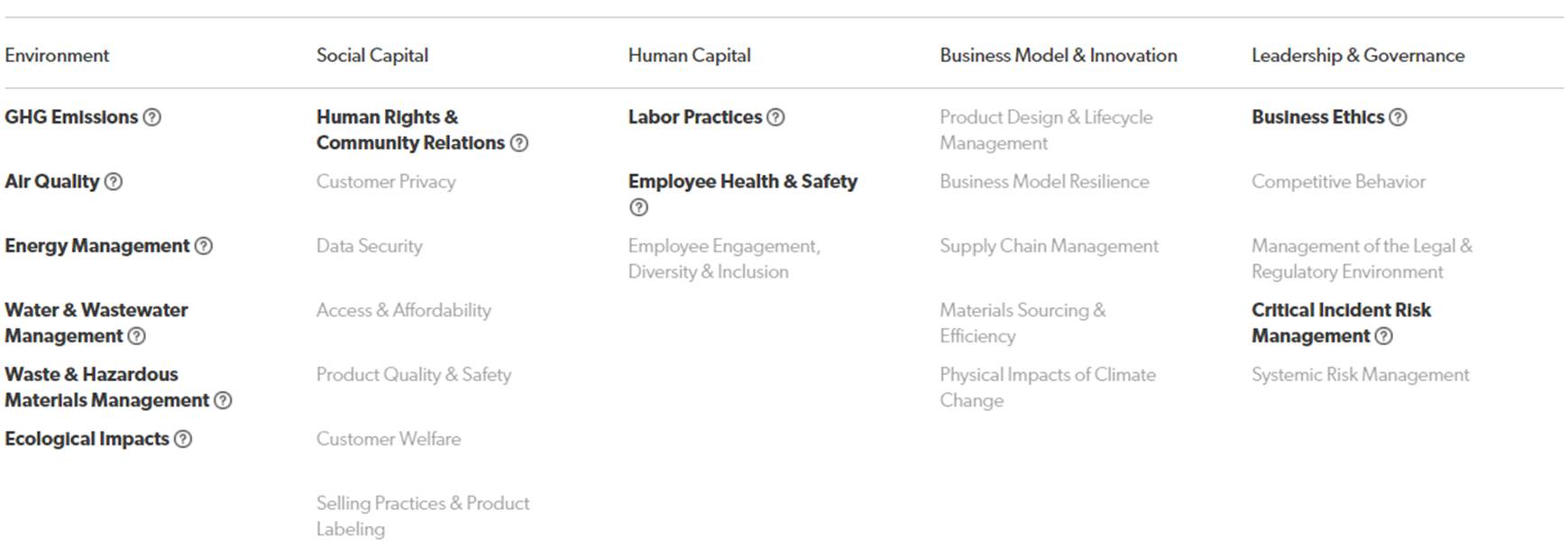Click the GHG Emissions topic

point(71,117)
